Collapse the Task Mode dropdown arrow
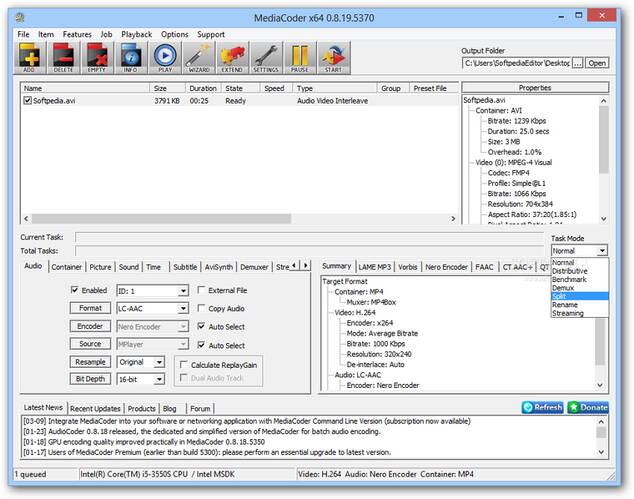 [602, 251]
